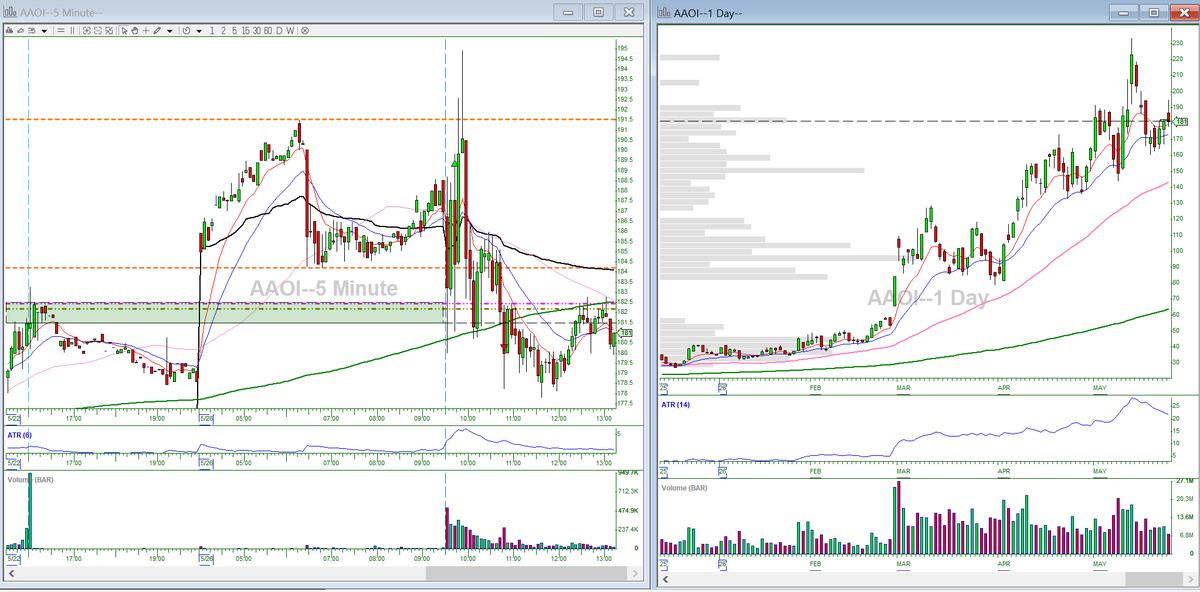Maximize the AAOI 1 Day window
The width and height of the screenshot is (1200, 592).
click(1154, 12)
